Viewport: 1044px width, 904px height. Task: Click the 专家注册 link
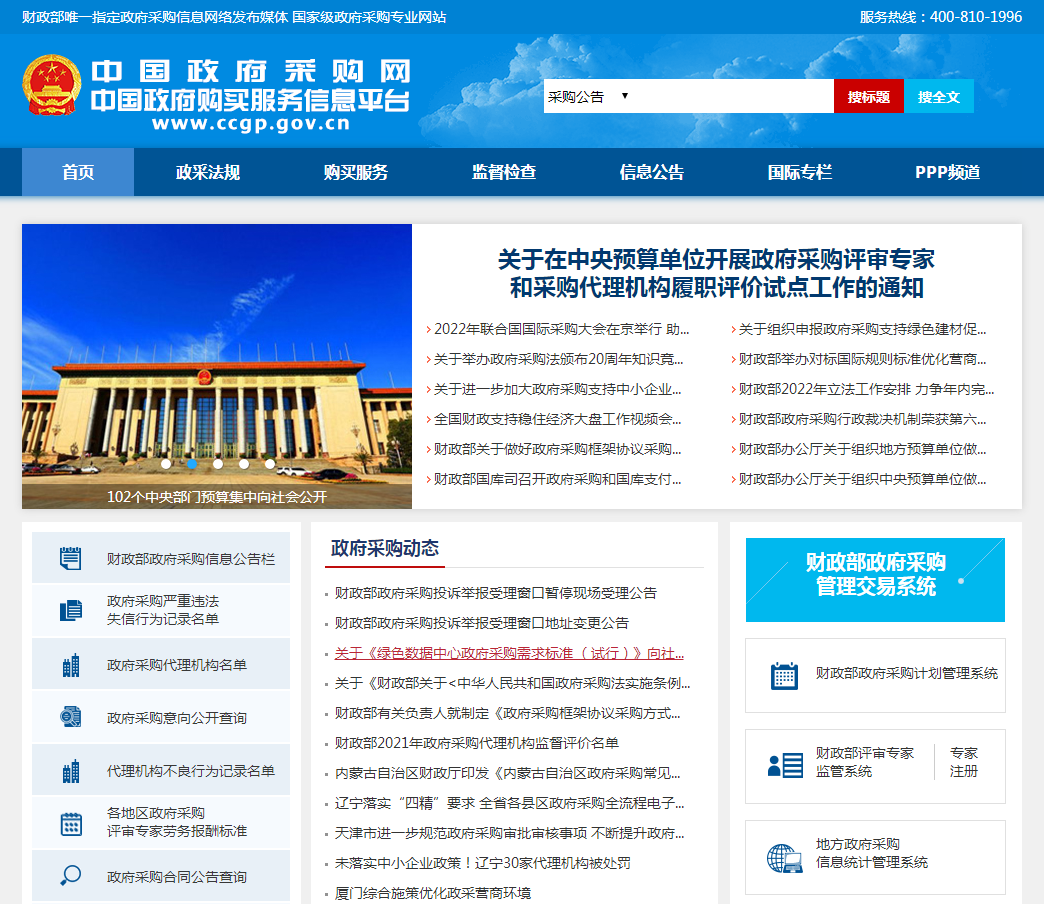click(x=963, y=762)
